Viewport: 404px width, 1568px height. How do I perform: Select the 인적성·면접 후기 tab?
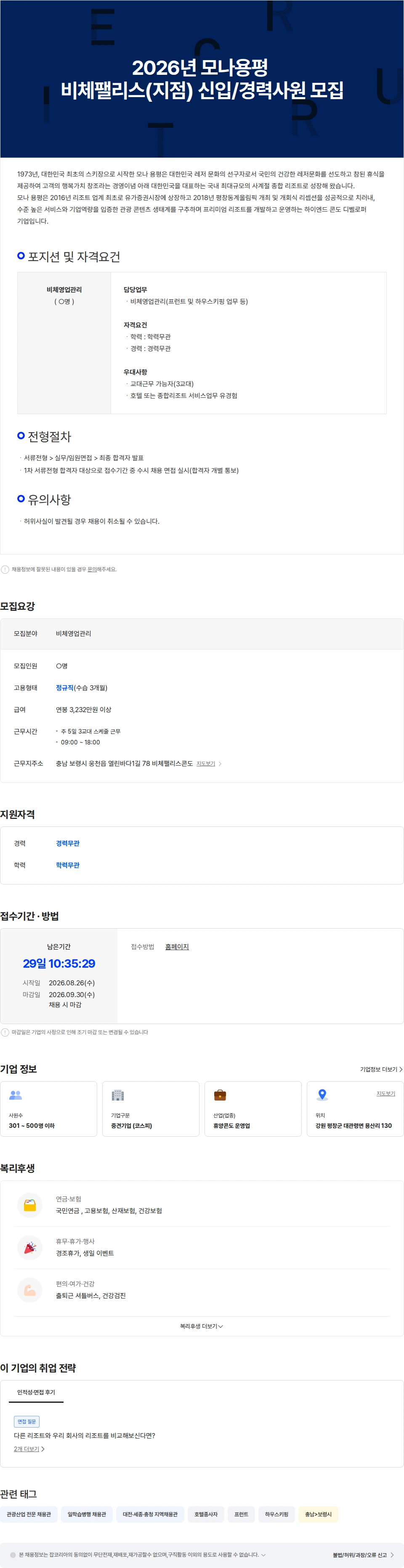36,1392
